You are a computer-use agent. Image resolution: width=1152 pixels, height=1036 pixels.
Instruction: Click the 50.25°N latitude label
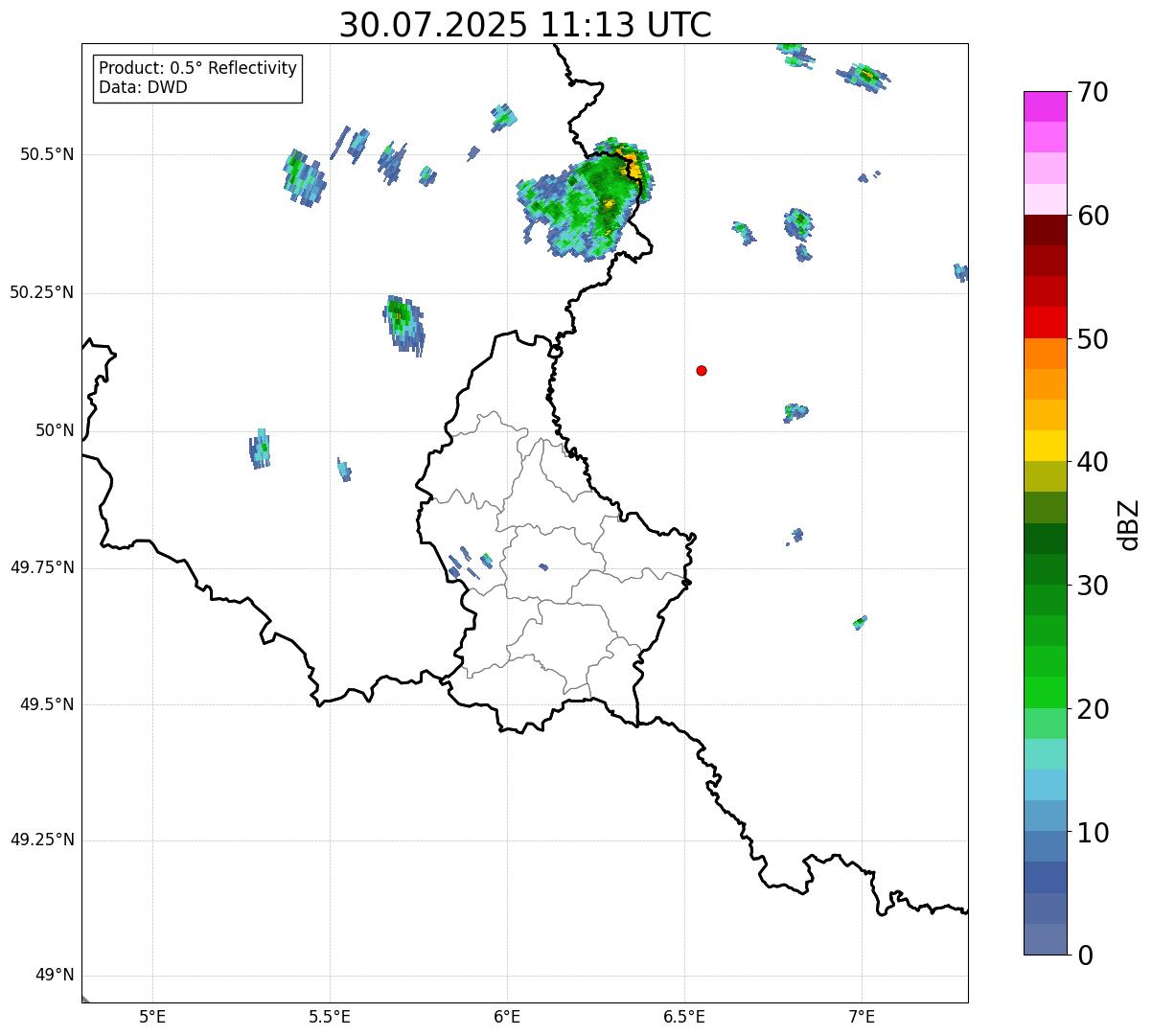pyautogui.click(x=42, y=292)
